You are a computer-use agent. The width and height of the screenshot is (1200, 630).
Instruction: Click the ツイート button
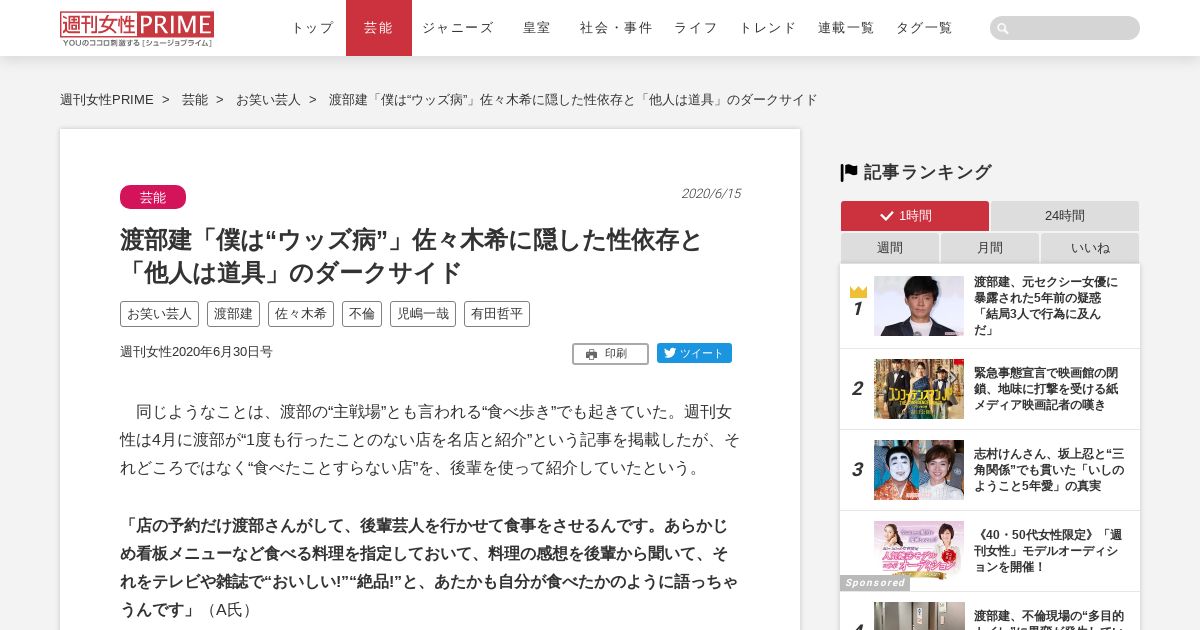pyautogui.click(x=694, y=353)
